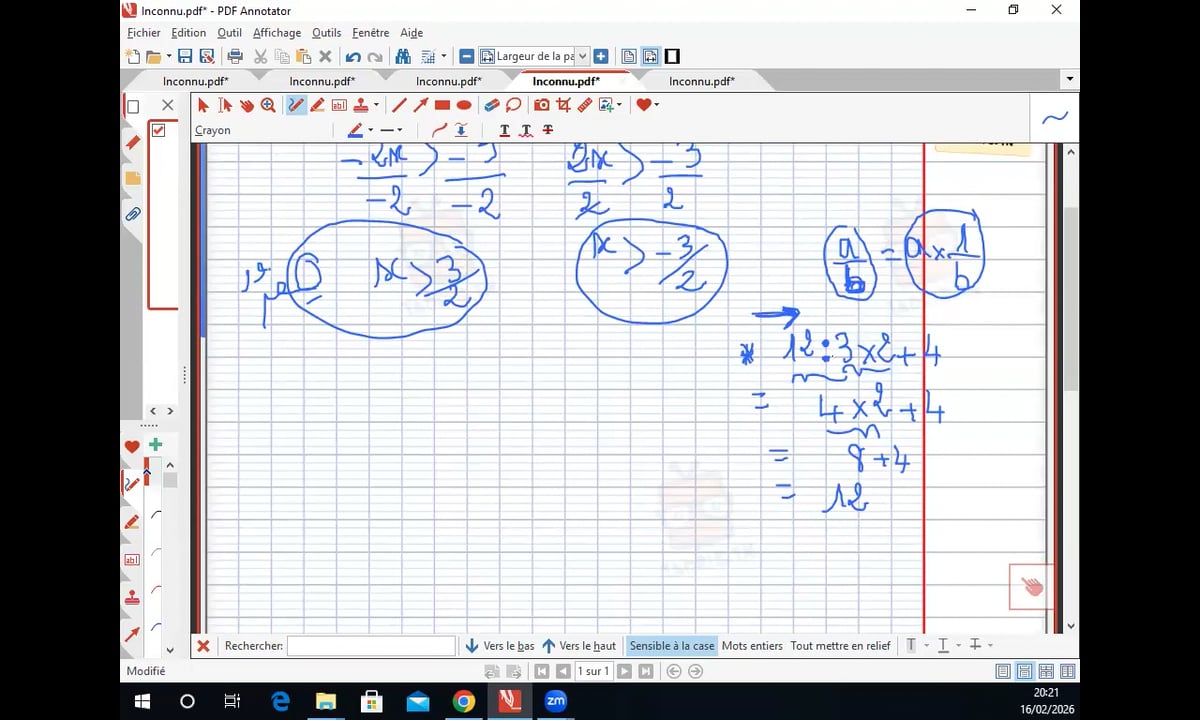Expand the Open file dropdown arrow
The image size is (1200, 720).
[x=169, y=57]
